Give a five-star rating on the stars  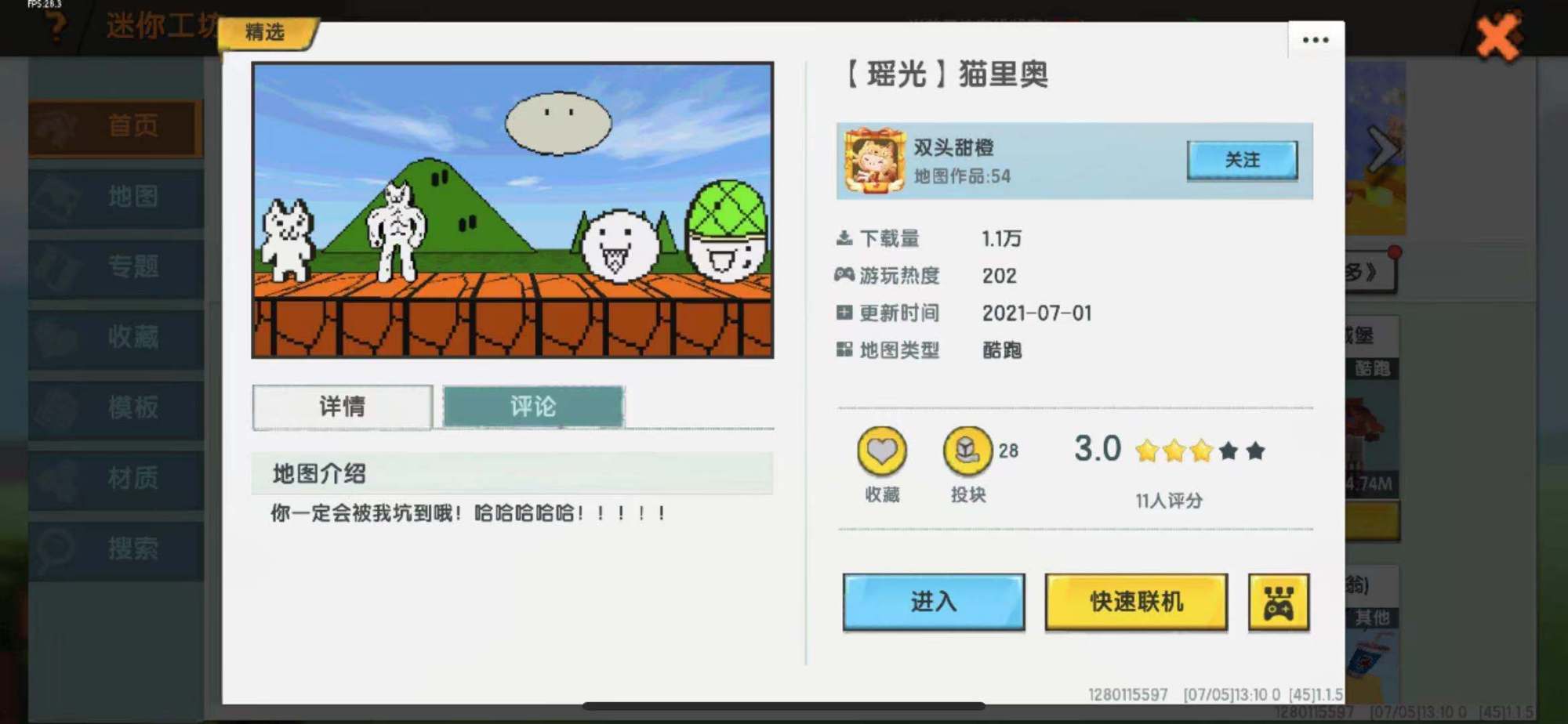pyautogui.click(x=1254, y=451)
